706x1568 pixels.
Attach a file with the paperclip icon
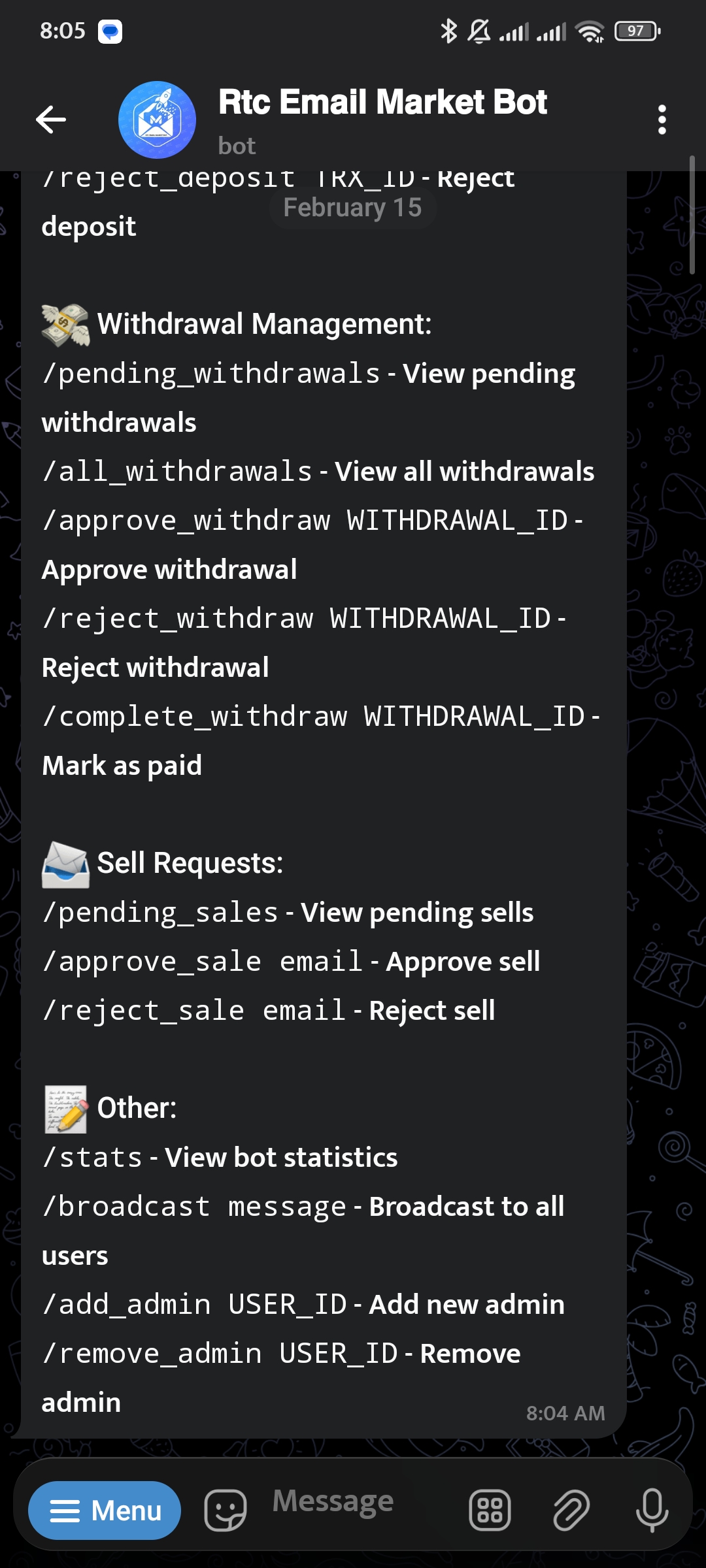(x=571, y=1510)
